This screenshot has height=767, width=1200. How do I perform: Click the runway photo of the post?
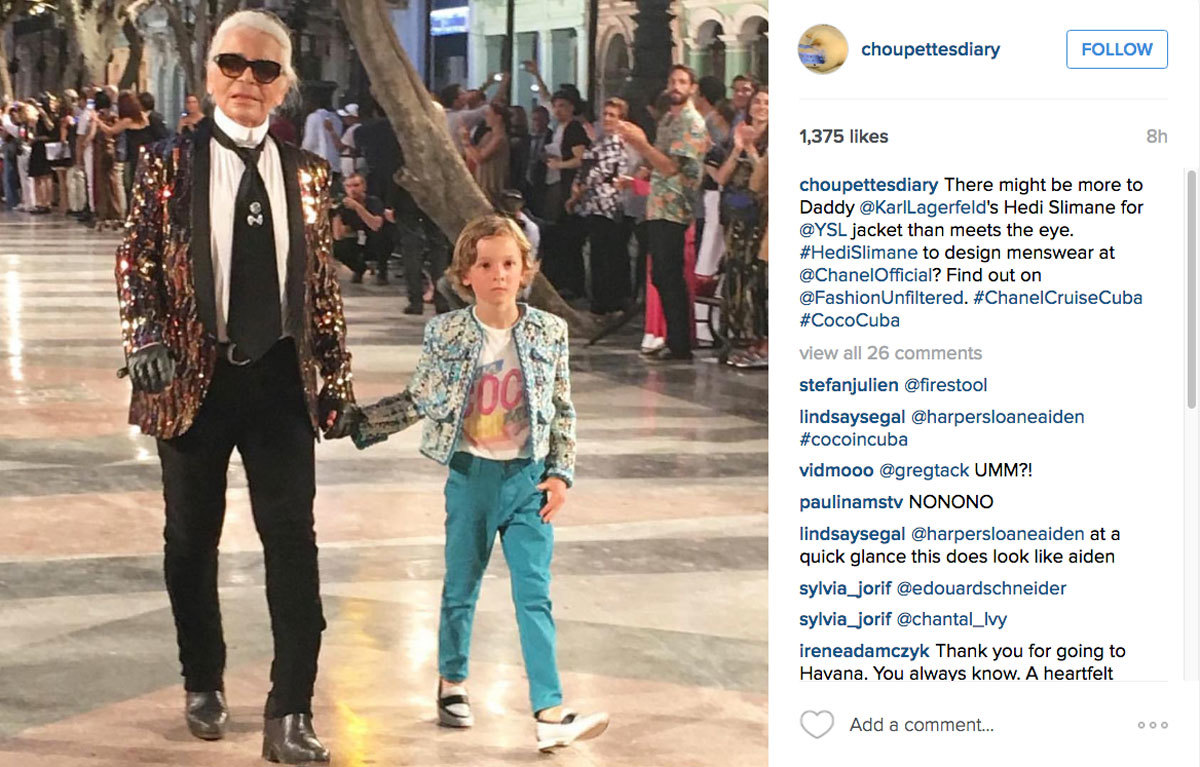point(384,383)
